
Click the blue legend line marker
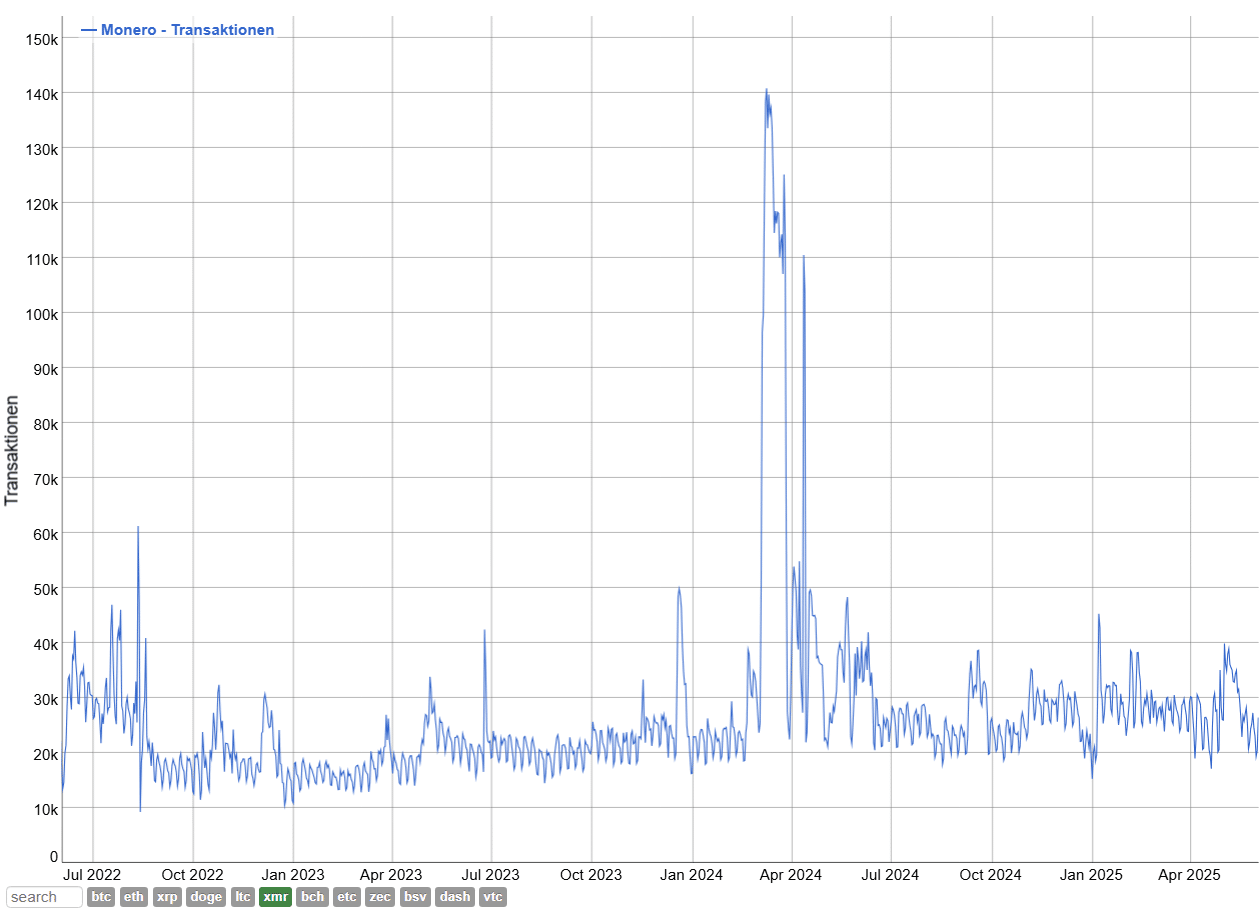(x=88, y=30)
